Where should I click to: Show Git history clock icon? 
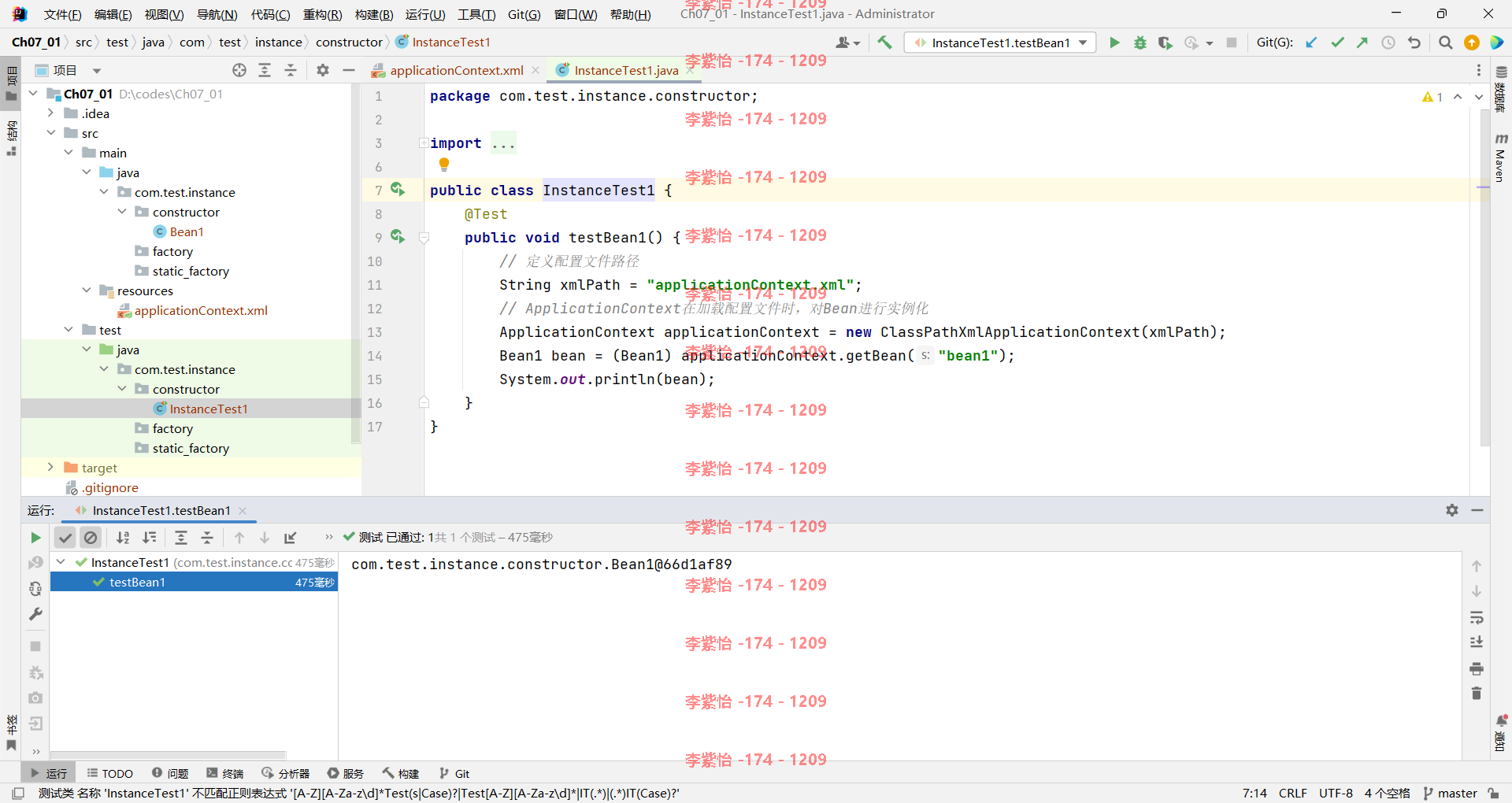coord(1388,43)
